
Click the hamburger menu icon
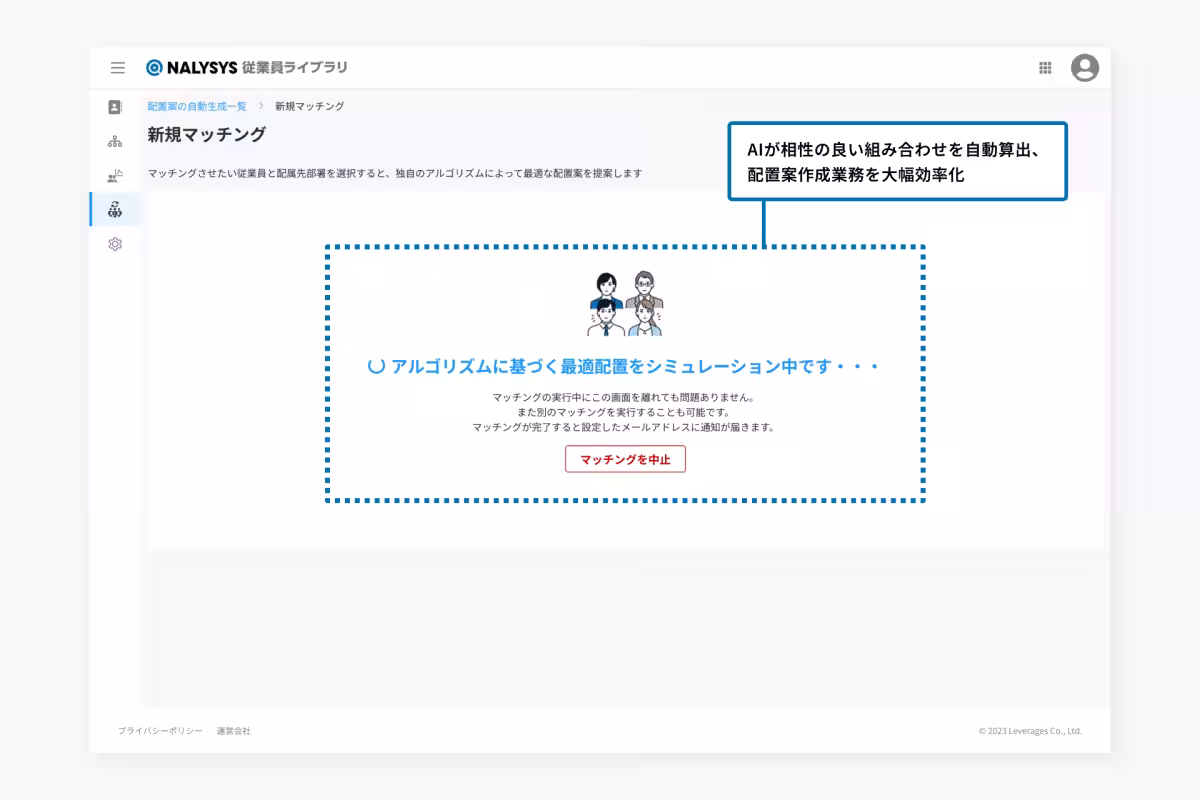[x=117, y=67]
